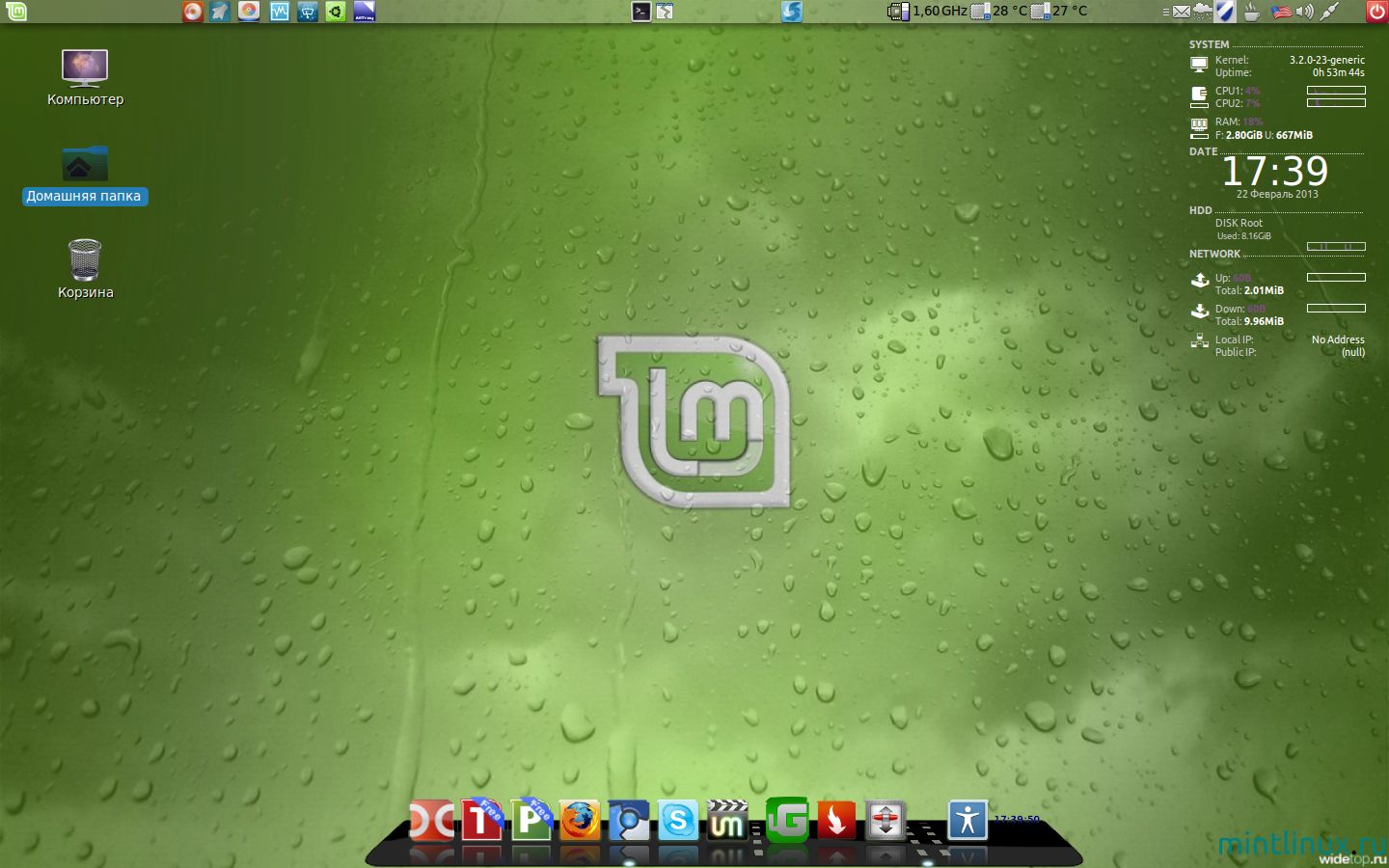The width and height of the screenshot is (1389, 868).
Task: Click the network connection plug icon
Action: pos(1329,12)
